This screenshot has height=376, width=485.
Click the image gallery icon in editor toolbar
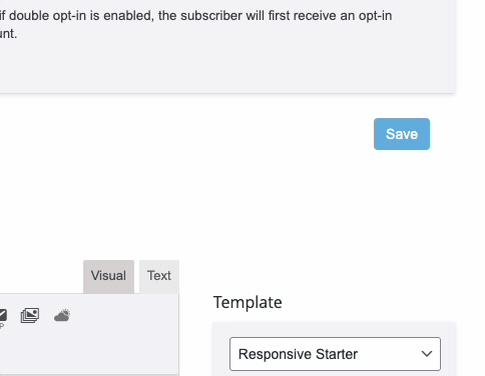click(30, 315)
